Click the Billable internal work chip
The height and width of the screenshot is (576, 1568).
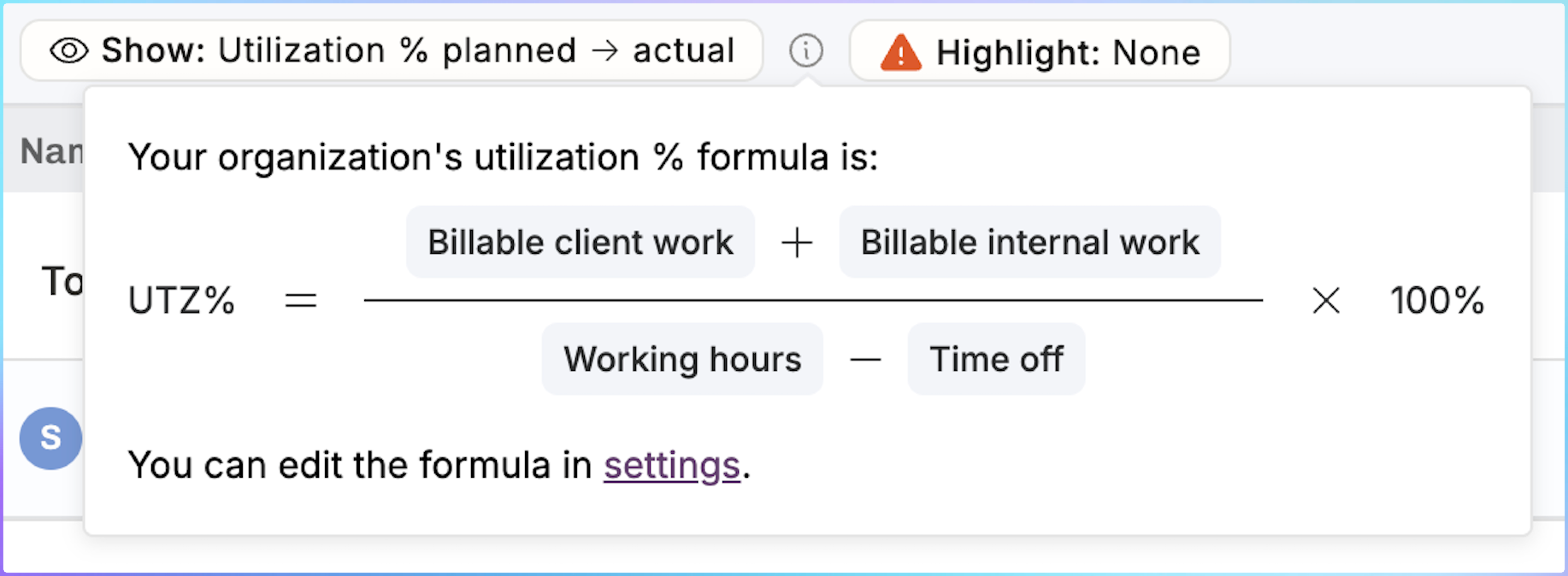[x=1029, y=242]
